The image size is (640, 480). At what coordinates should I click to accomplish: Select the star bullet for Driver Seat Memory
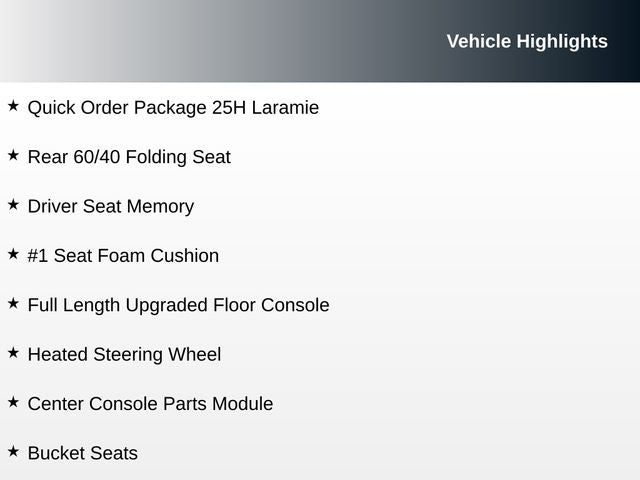(x=13, y=204)
